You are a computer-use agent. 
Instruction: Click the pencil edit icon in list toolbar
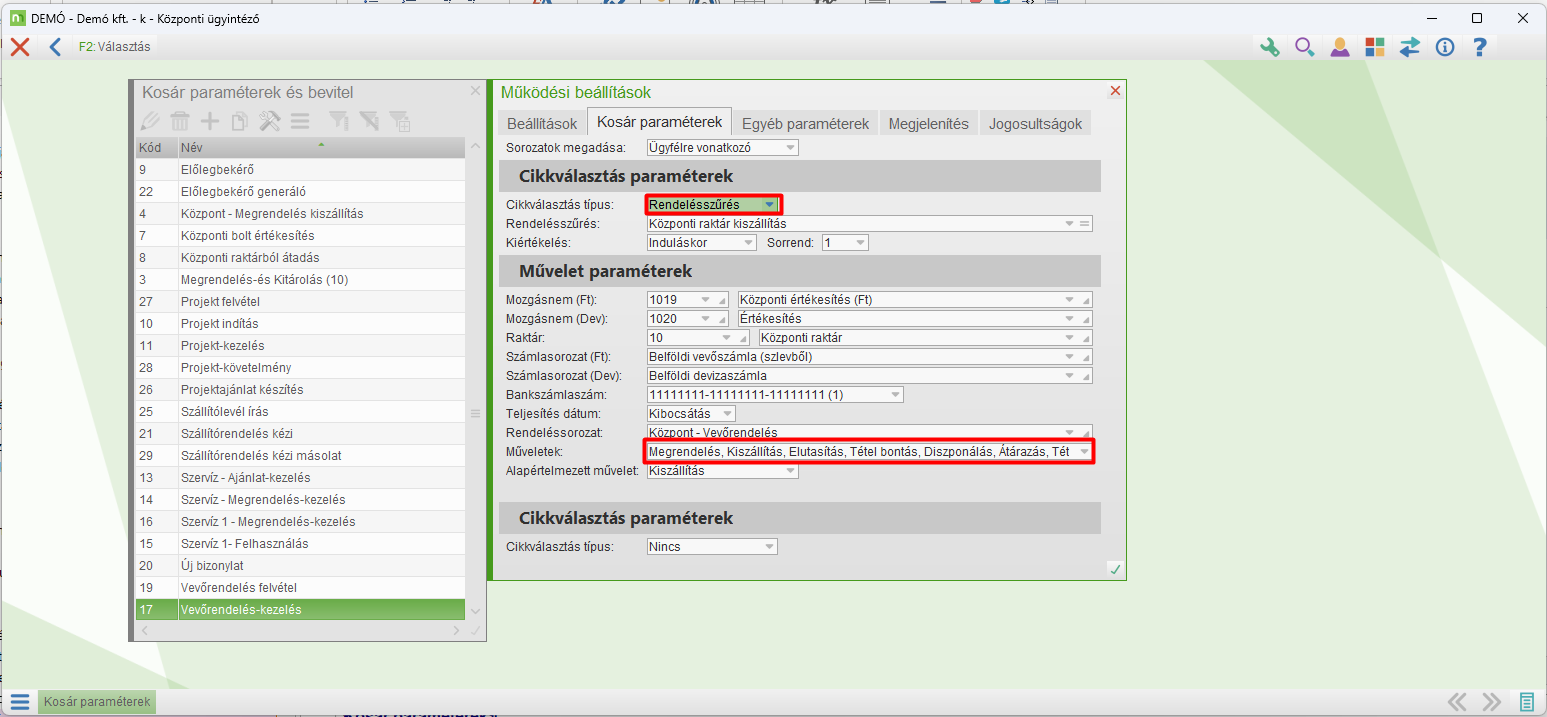pos(150,121)
